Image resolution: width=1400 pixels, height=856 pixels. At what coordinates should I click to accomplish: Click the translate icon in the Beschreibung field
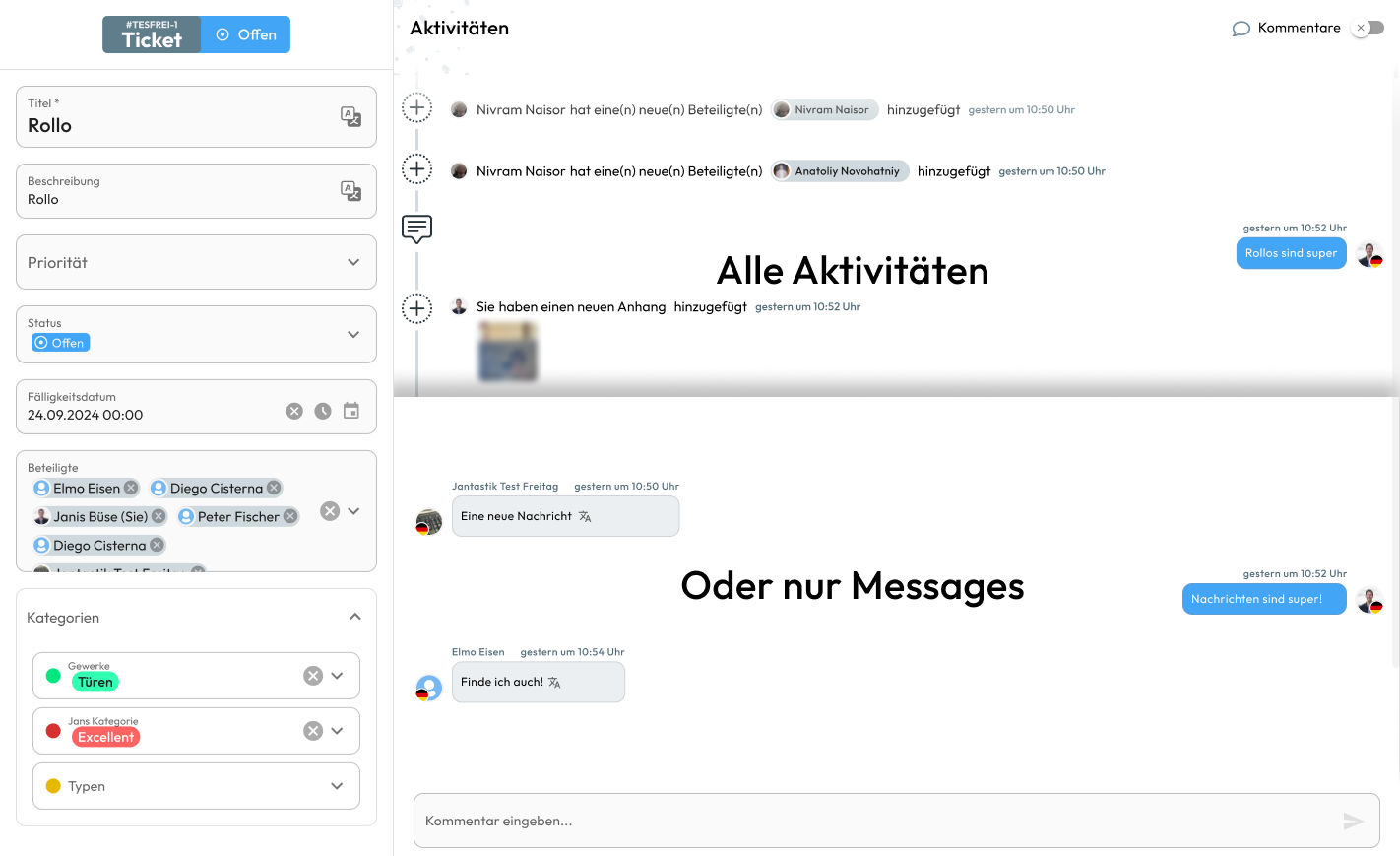click(350, 191)
